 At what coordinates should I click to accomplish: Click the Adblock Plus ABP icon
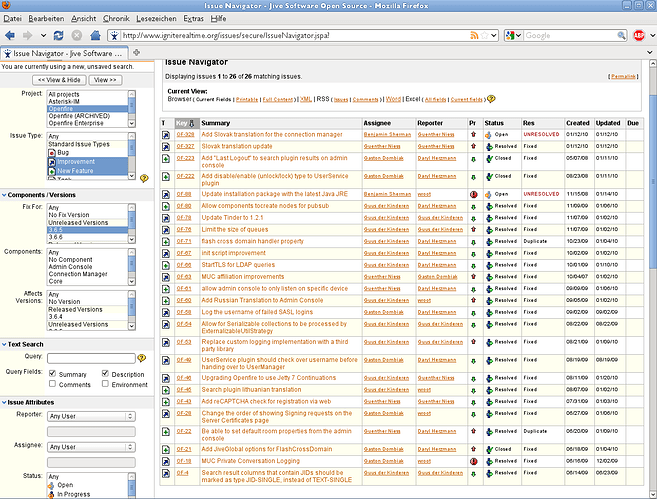click(x=639, y=36)
